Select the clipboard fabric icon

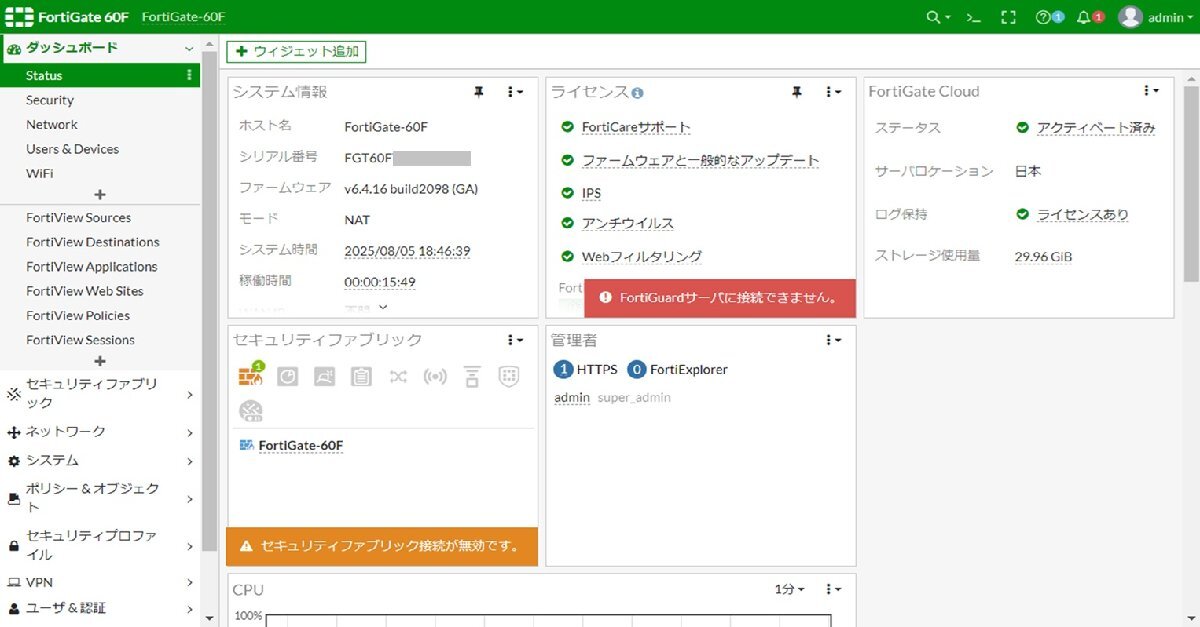tap(361, 376)
